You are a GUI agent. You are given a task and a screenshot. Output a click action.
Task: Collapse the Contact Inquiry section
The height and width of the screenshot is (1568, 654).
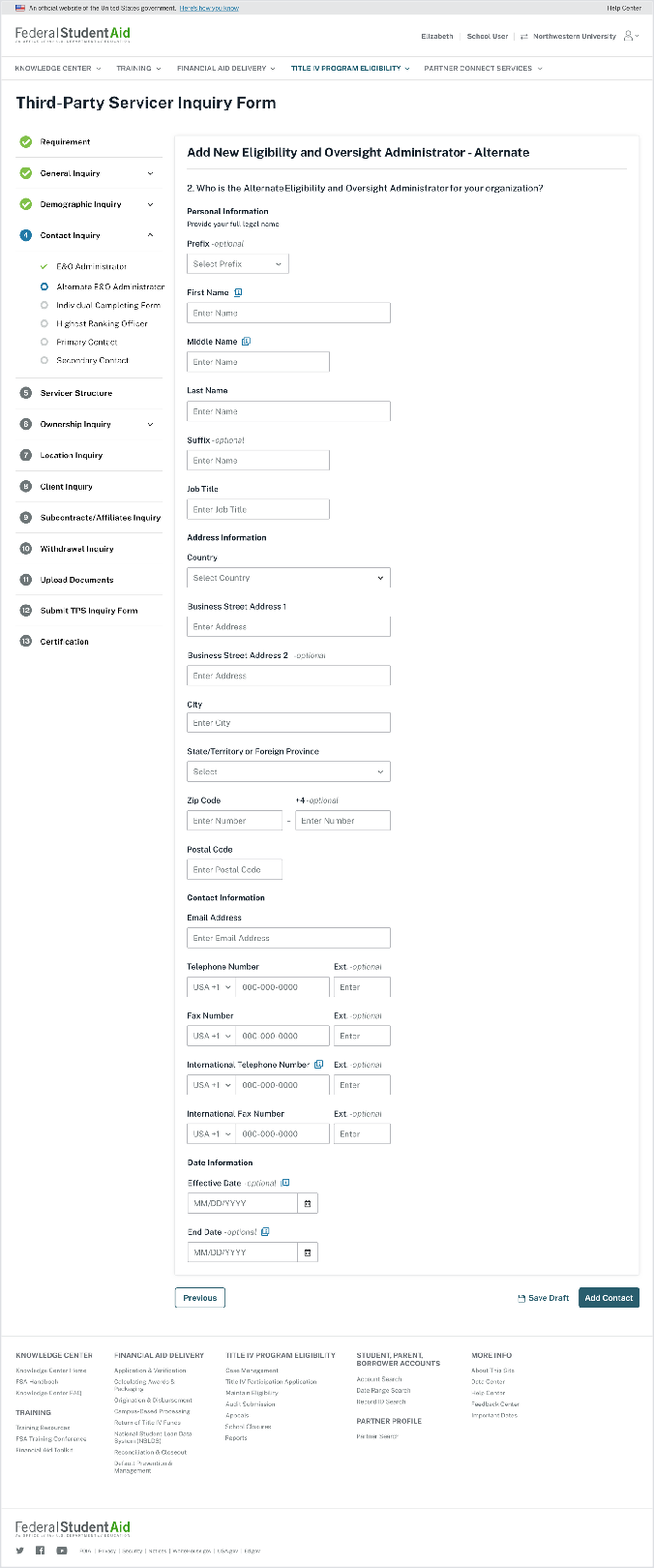(x=150, y=235)
